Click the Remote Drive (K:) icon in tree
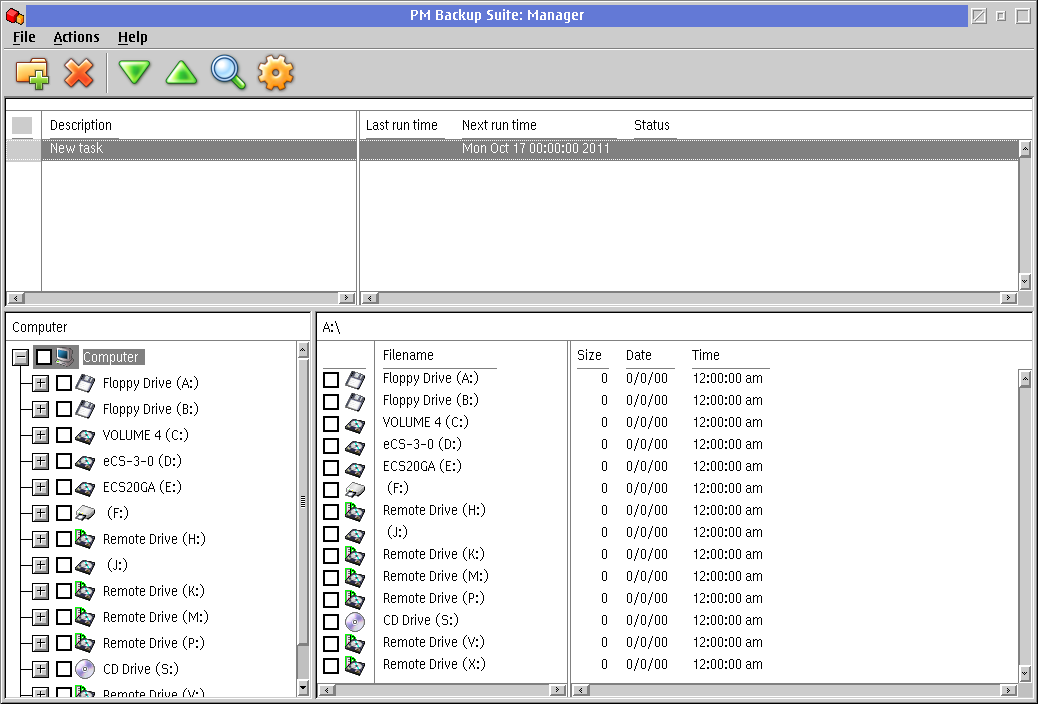Image resolution: width=1038 pixels, height=704 pixels. [85, 591]
